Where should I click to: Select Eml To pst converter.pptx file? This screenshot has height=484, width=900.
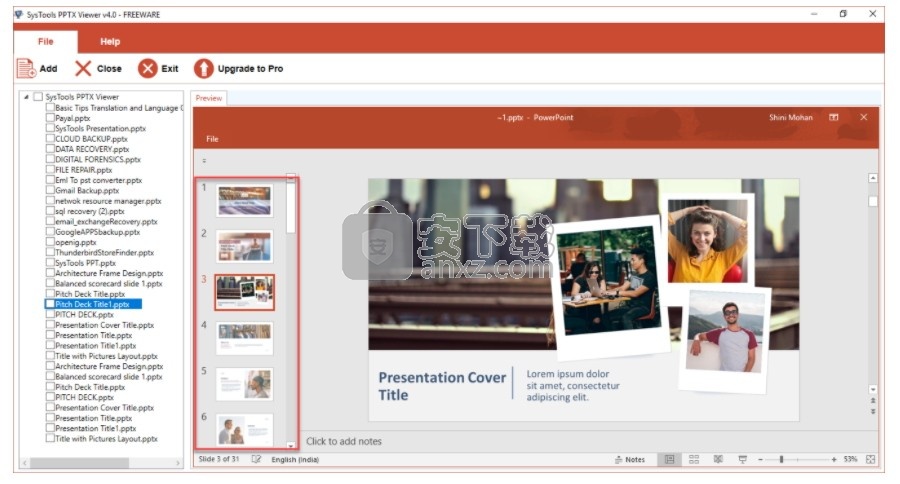click(x=98, y=180)
